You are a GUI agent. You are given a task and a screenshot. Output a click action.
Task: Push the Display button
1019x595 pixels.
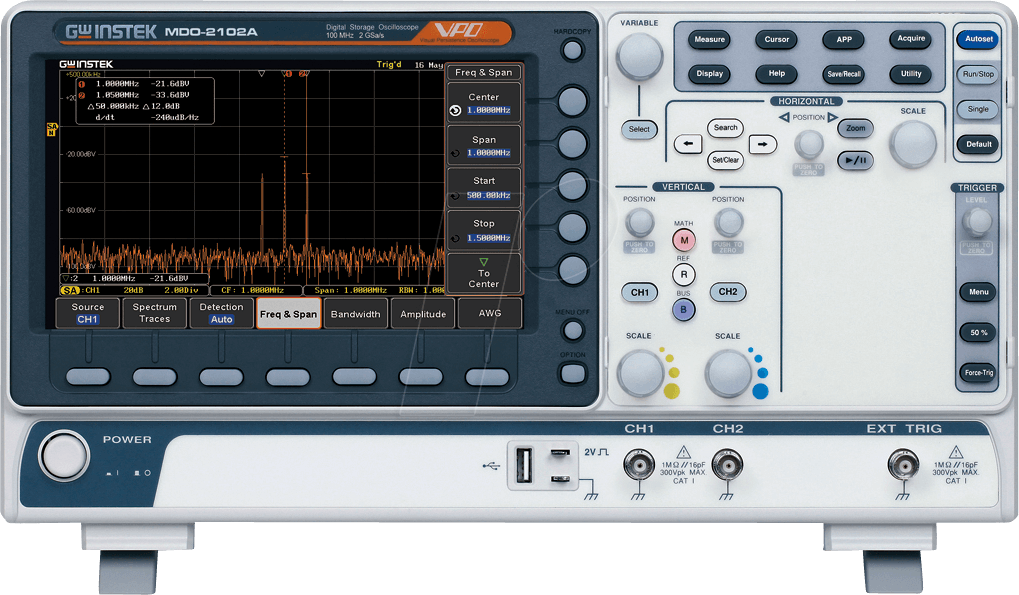(709, 73)
